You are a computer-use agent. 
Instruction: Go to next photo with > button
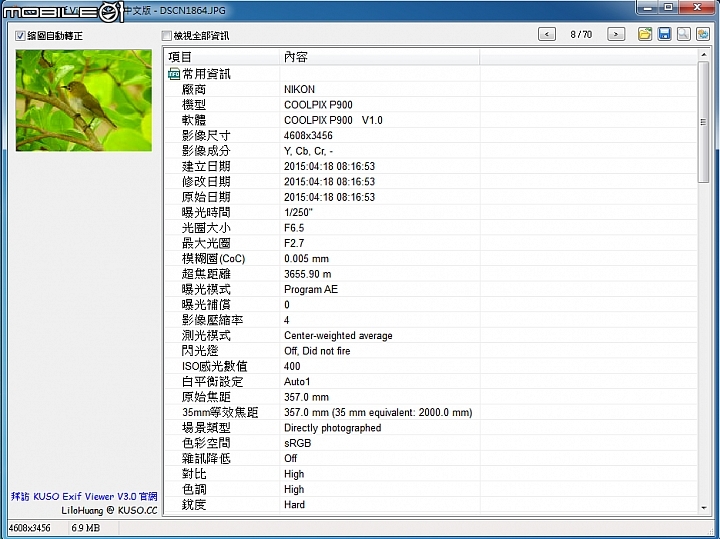pos(616,34)
